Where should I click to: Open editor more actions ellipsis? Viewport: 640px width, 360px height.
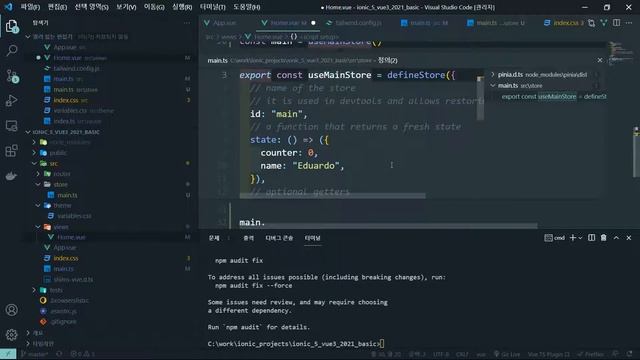[629, 23]
